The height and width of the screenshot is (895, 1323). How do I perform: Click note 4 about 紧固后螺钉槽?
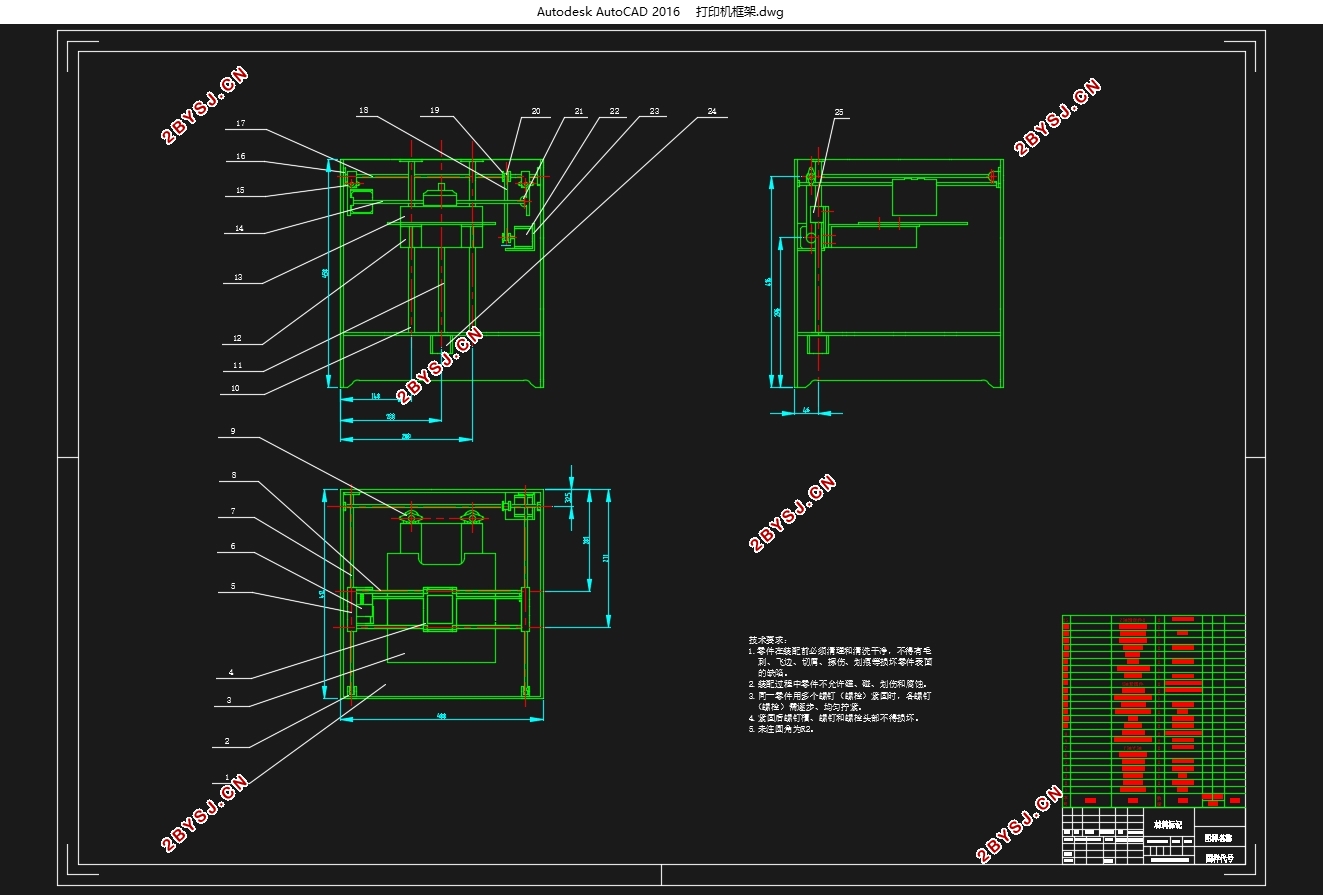[834, 718]
